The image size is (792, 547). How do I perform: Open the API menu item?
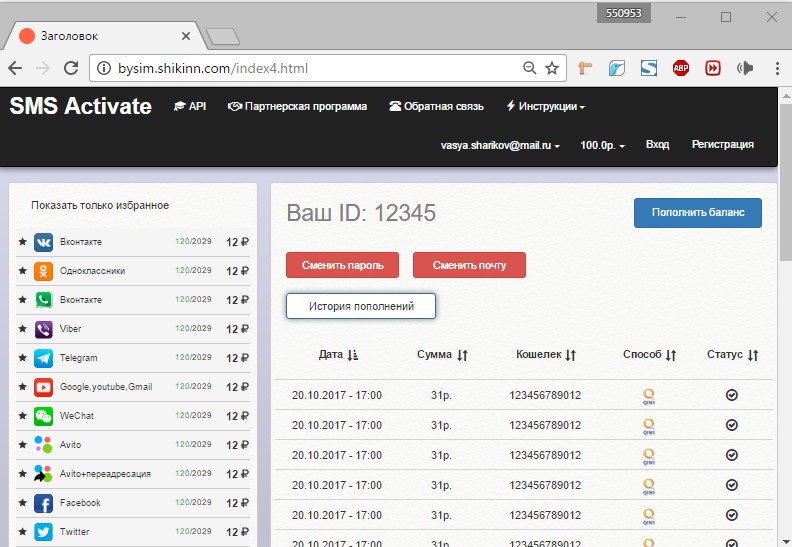(x=190, y=107)
